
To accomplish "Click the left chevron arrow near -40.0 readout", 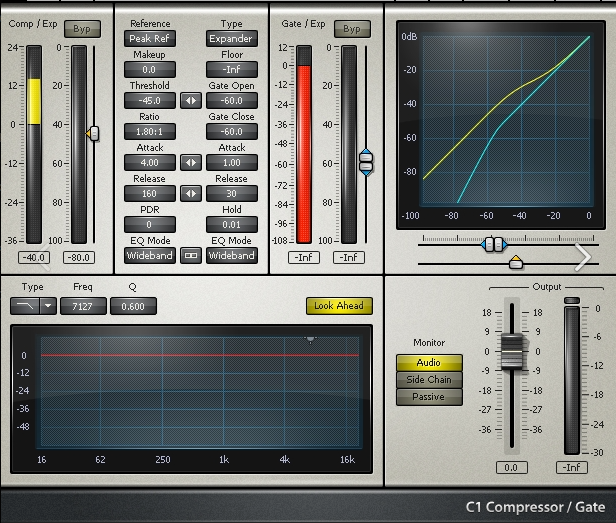I will [44, 257].
